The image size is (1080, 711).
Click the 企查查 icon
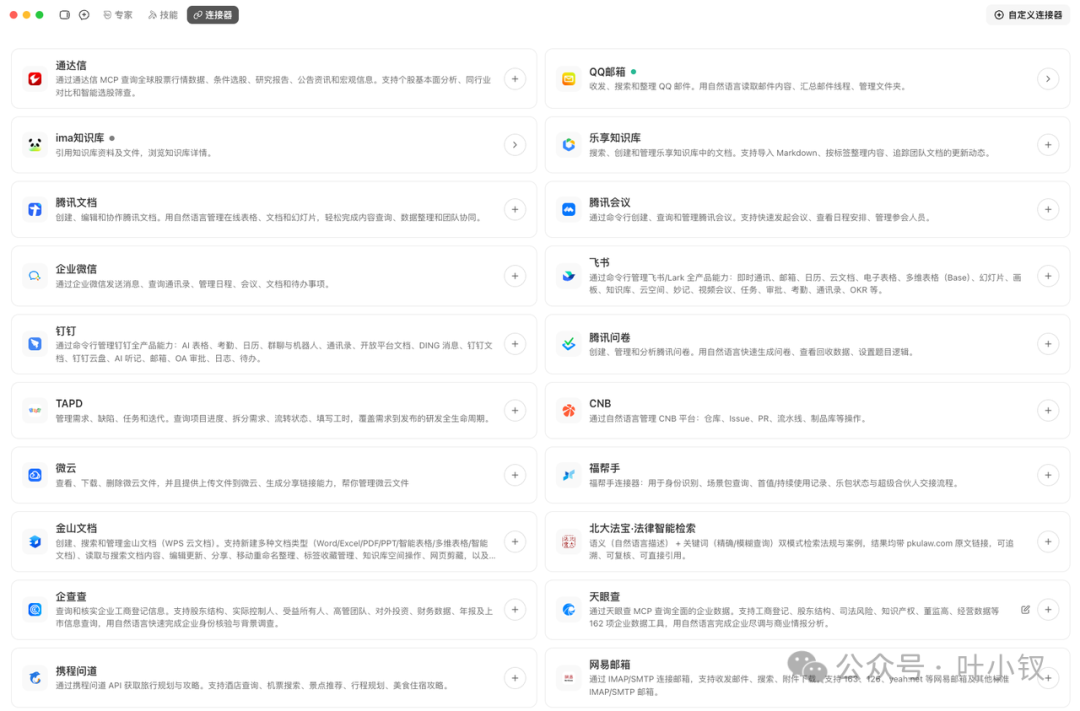[34, 610]
